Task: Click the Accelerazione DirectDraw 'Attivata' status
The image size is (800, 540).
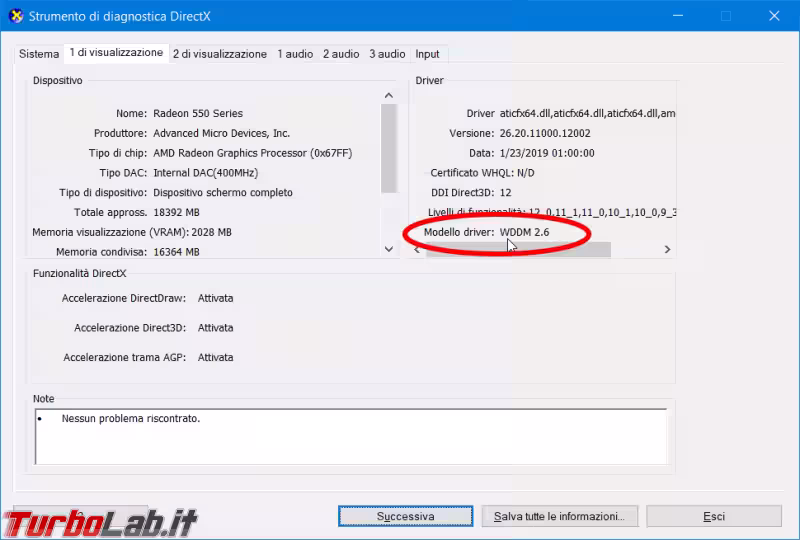Action: coord(215,298)
